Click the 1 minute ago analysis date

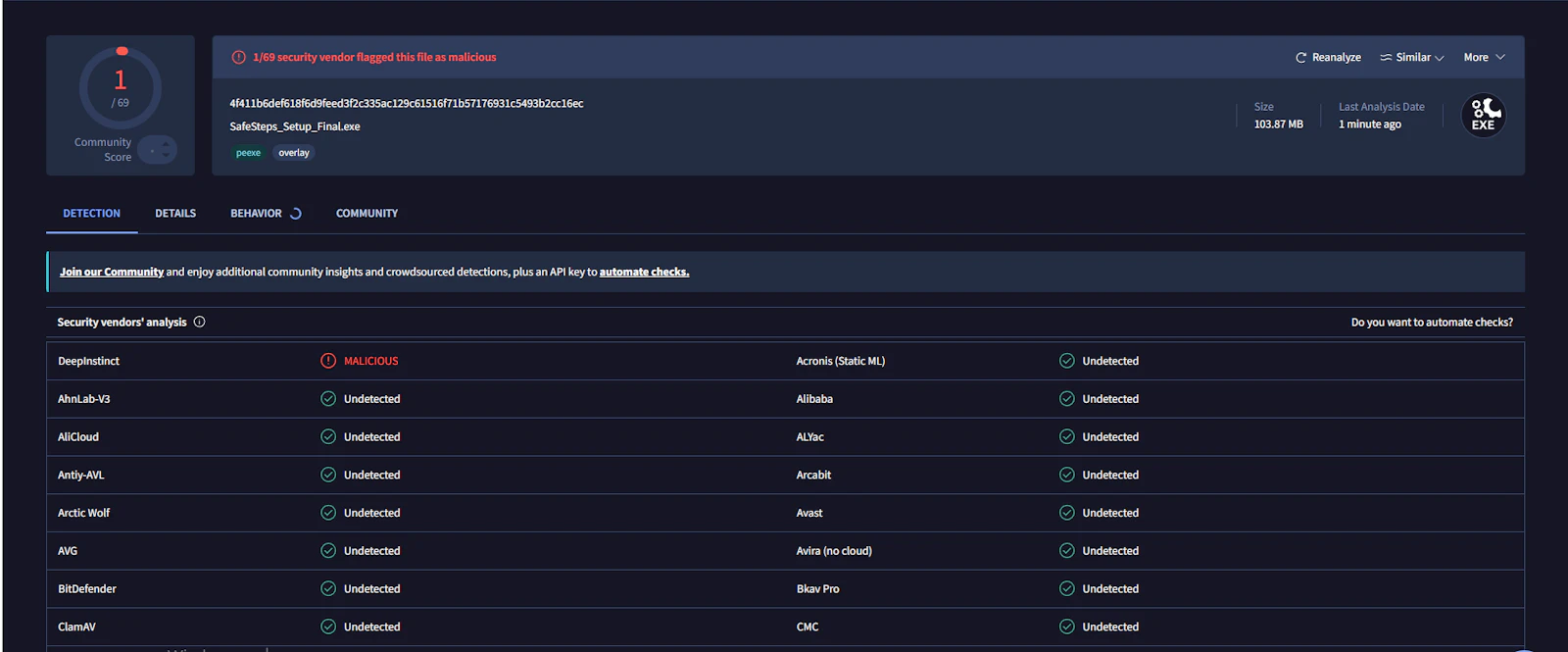1370,125
